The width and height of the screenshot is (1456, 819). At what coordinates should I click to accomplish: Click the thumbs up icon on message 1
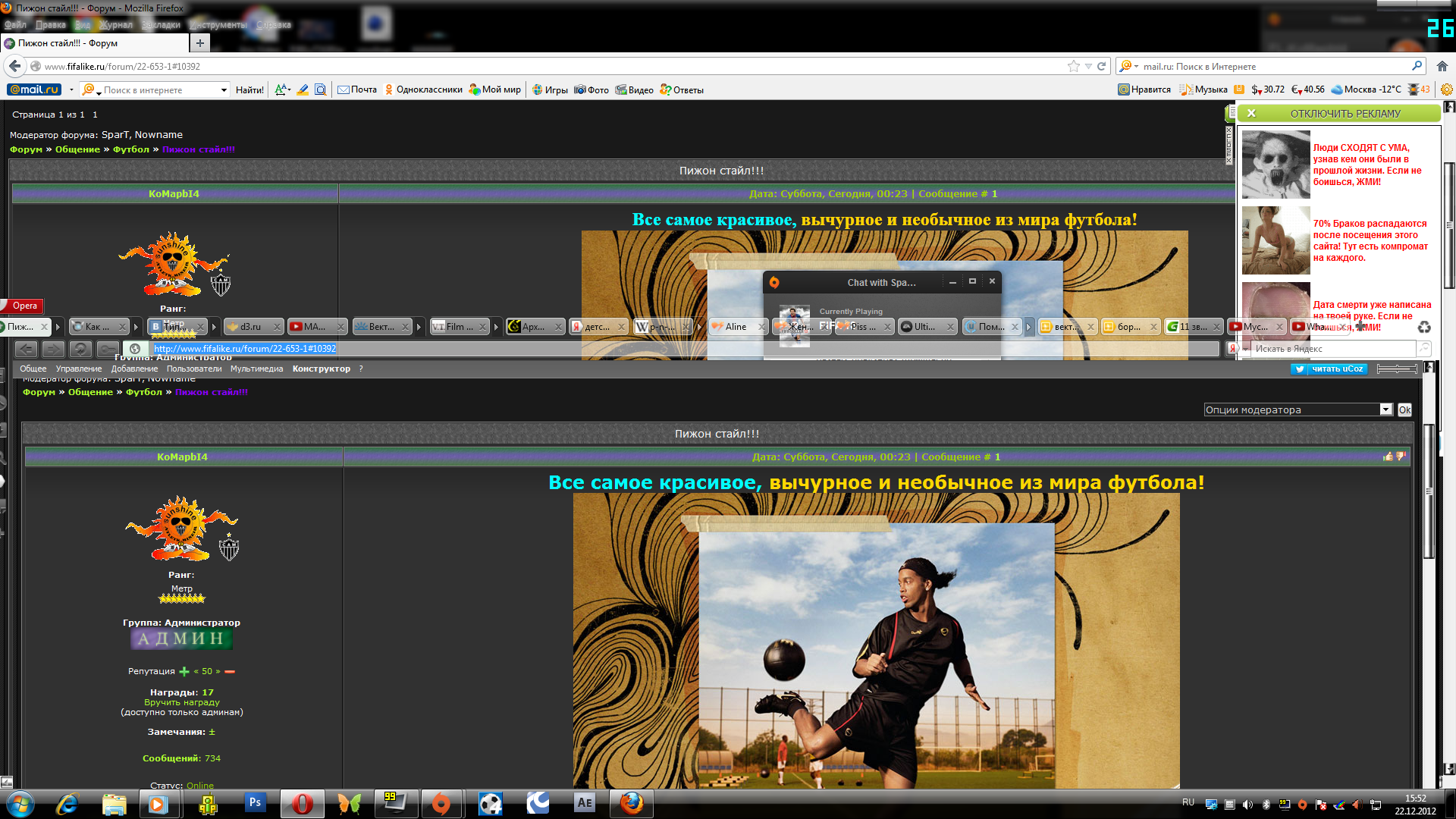pos(1388,457)
